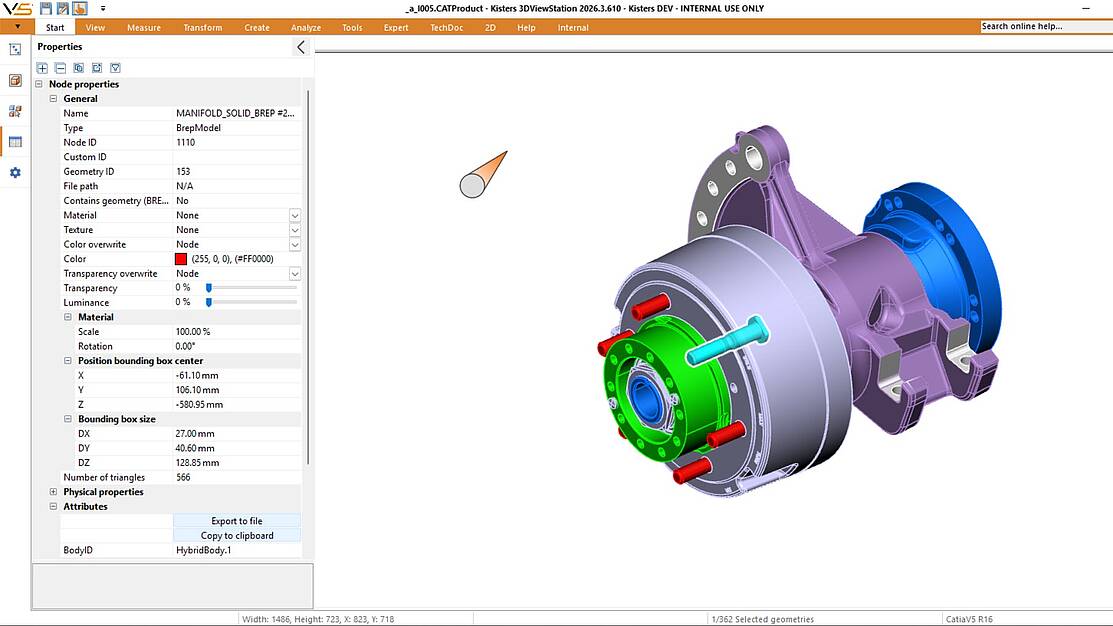The width and height of the screenshot is (1113, 626).
Task: Click the DZ value 128.85 mm
Action: (197, 463)
